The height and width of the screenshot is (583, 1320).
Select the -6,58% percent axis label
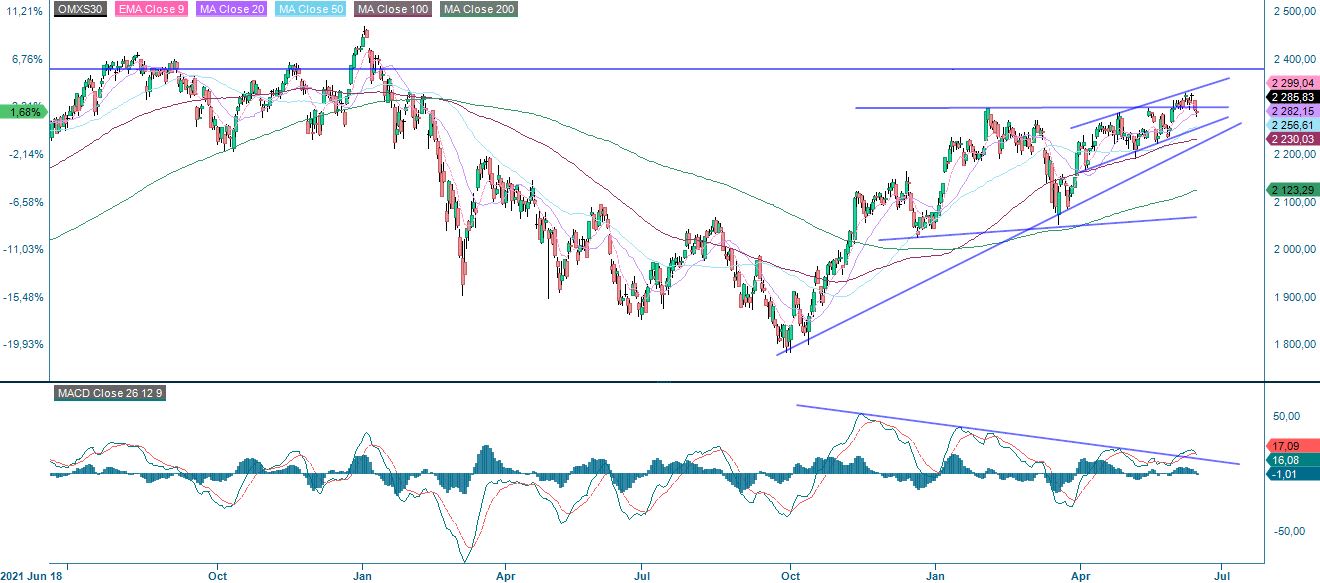[x=24, y=202]
